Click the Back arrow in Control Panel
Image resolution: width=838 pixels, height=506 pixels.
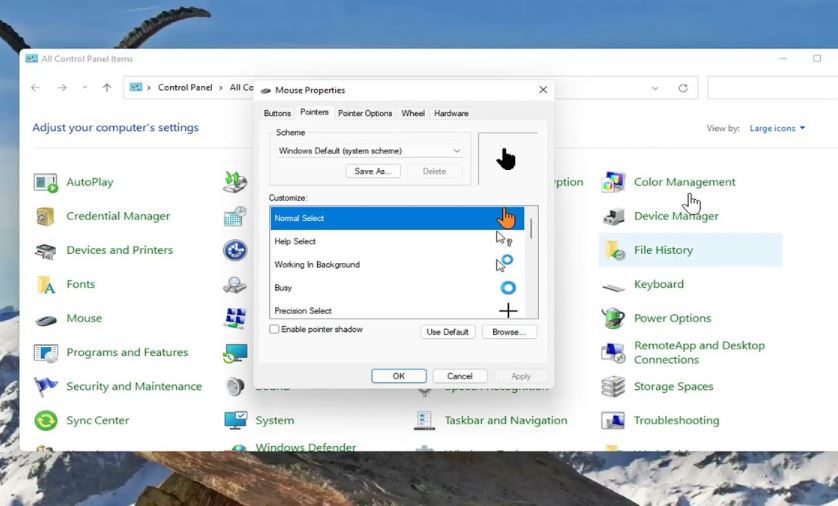point(35,88)
